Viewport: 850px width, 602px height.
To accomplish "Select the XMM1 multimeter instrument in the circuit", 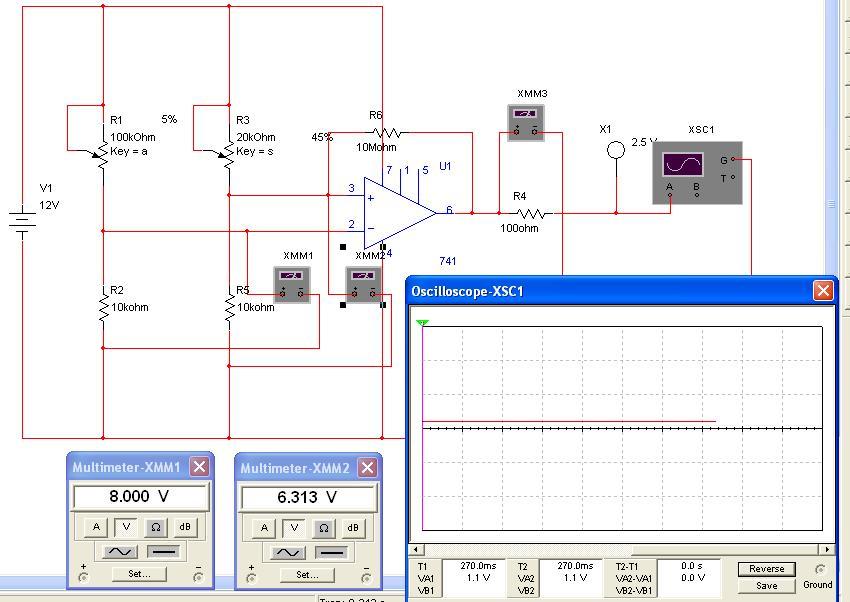I will pyautogui.click(x=292, y=284).
